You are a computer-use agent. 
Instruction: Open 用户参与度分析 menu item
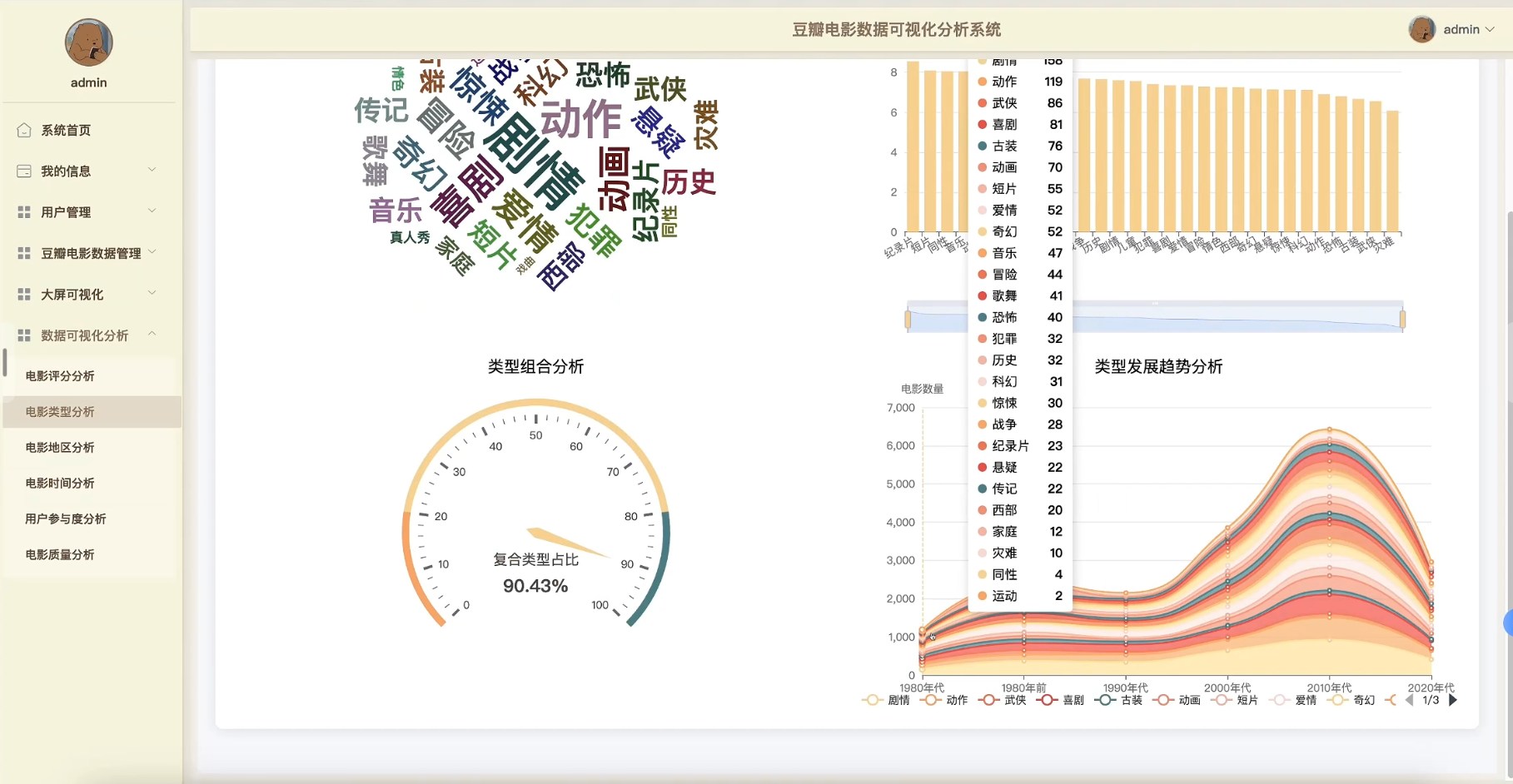[x=91, y=519]
